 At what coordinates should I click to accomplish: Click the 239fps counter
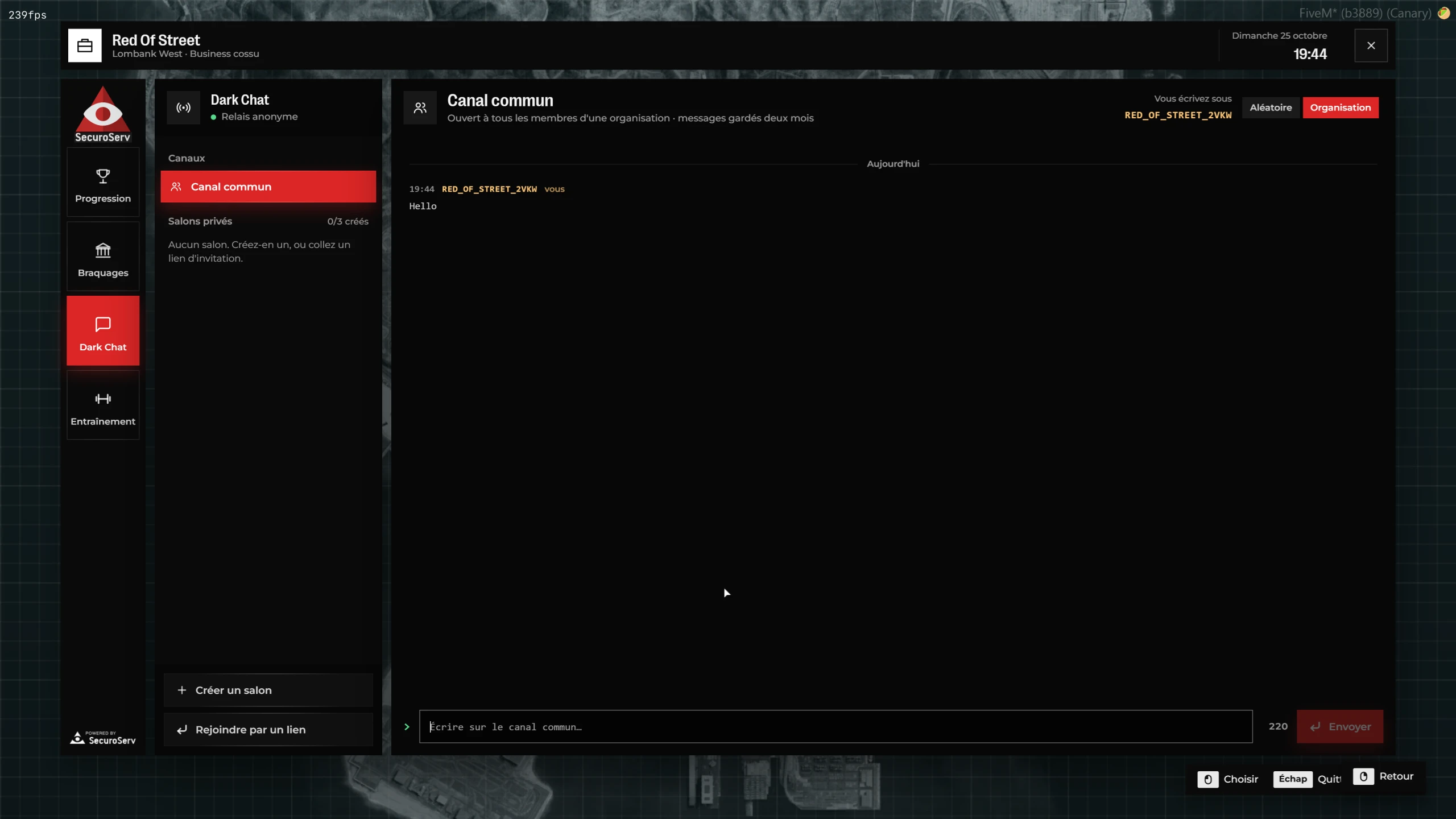coord(27,15)
